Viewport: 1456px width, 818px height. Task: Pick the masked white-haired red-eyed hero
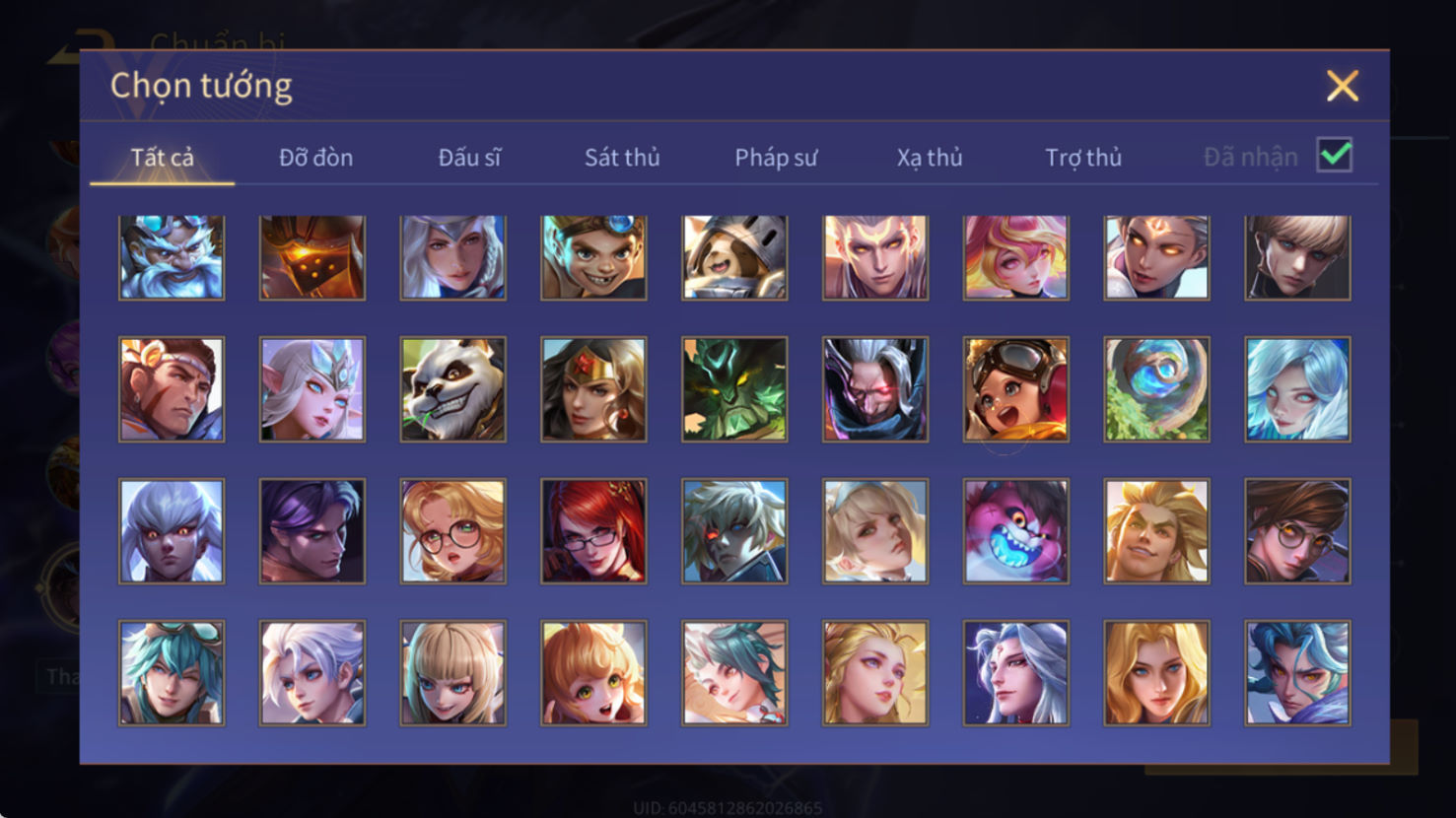pos(875,389)
